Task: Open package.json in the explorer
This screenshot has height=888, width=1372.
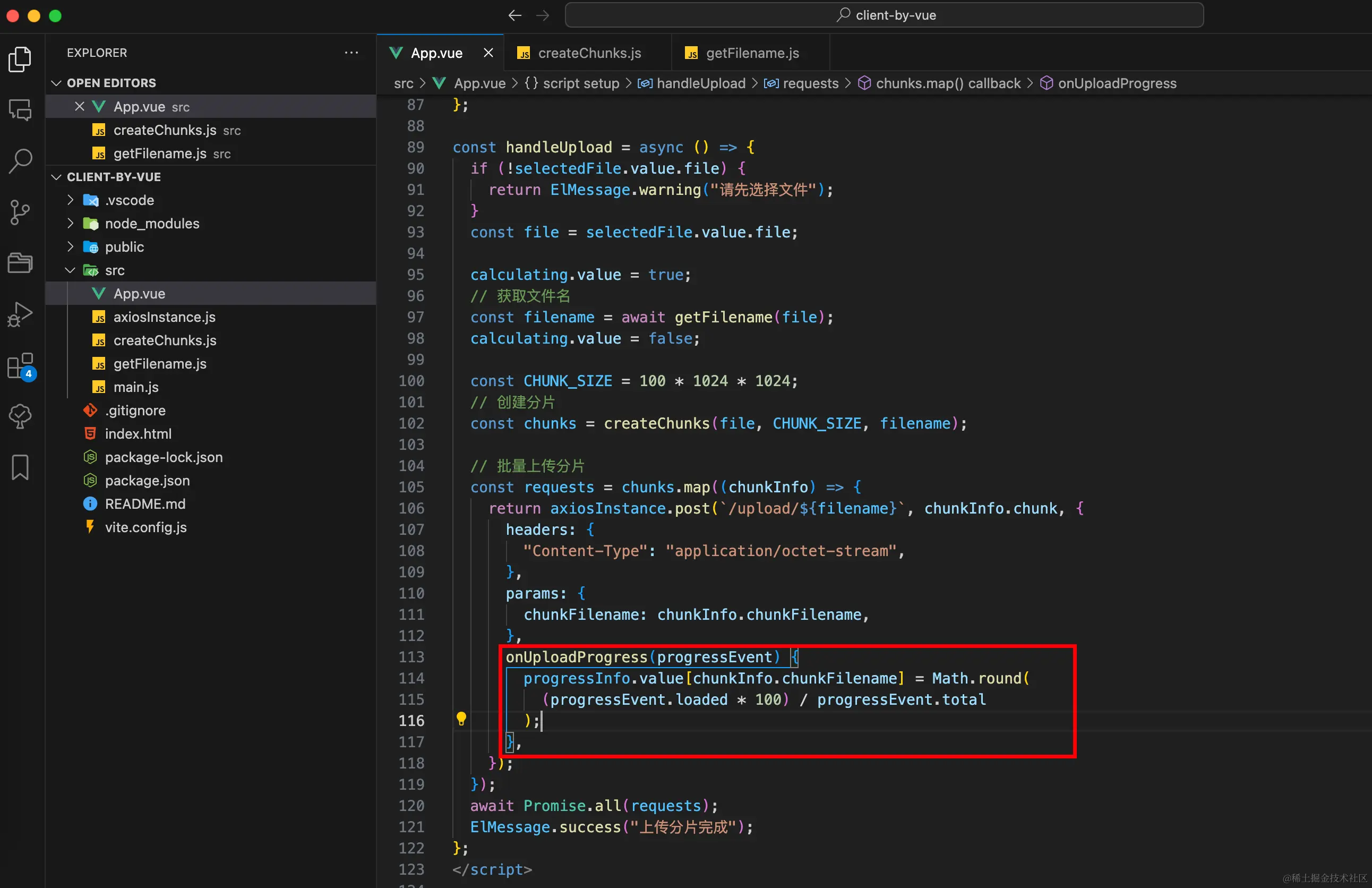Action: (x=147, y=480)
